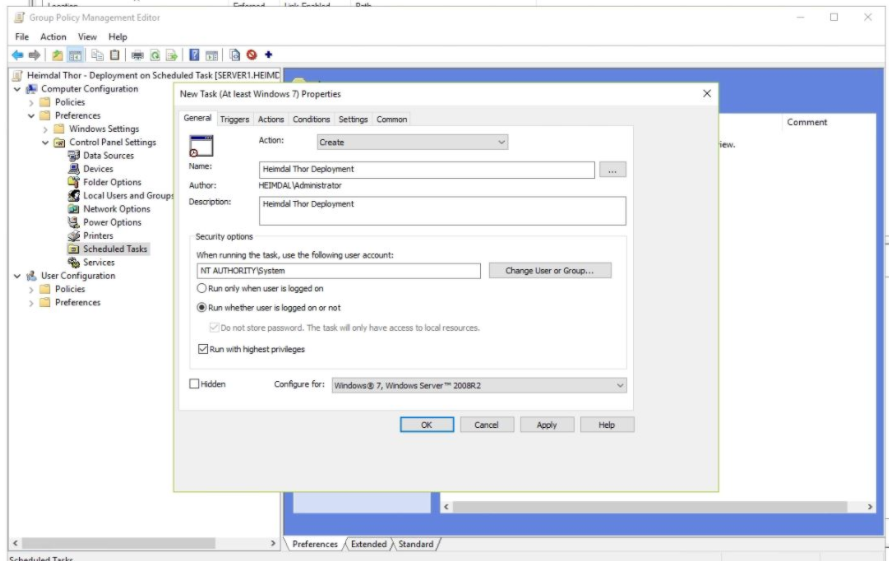
Task: Click the OK button
Action: coord(427,425)
